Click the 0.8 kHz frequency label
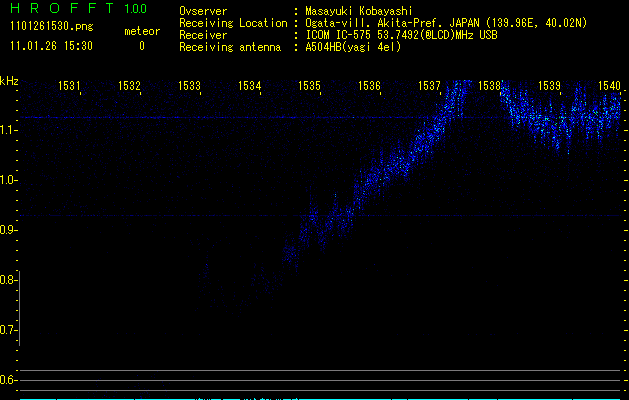Image resolution: width=629 pixels, height=400 pixels. pyautogui.click(x=7, y=280)
